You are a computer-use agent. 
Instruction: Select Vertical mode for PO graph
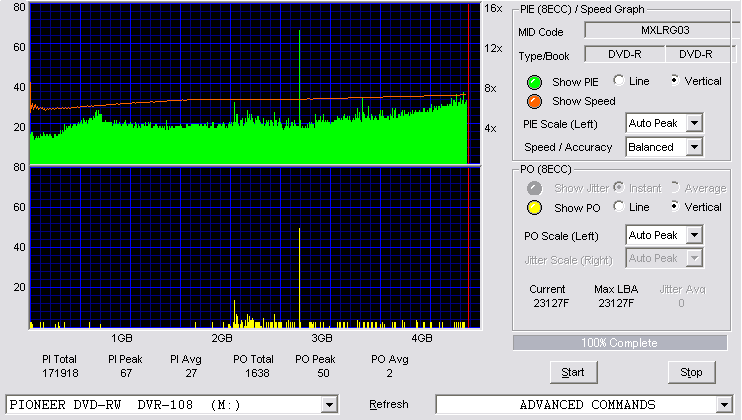(675, 206)
